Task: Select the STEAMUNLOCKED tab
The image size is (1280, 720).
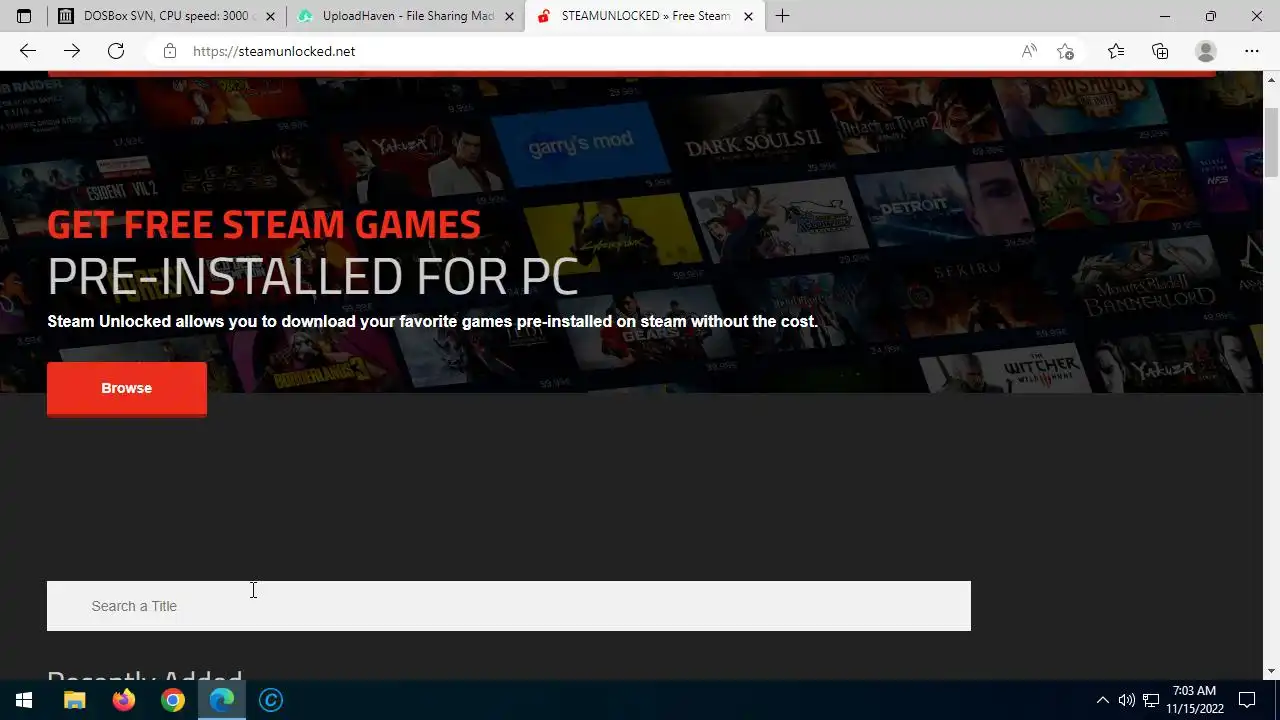Action: coord(645,16)
